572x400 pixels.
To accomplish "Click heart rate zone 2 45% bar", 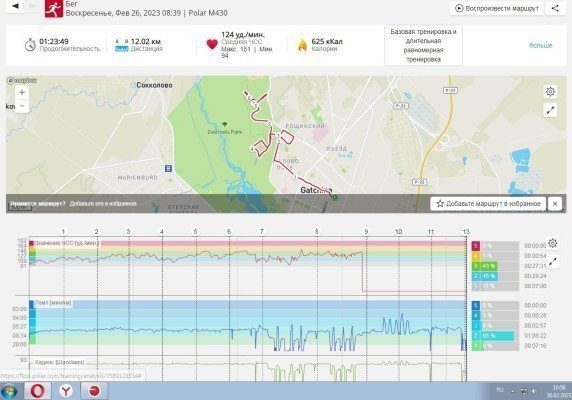I will coord(485,276).
